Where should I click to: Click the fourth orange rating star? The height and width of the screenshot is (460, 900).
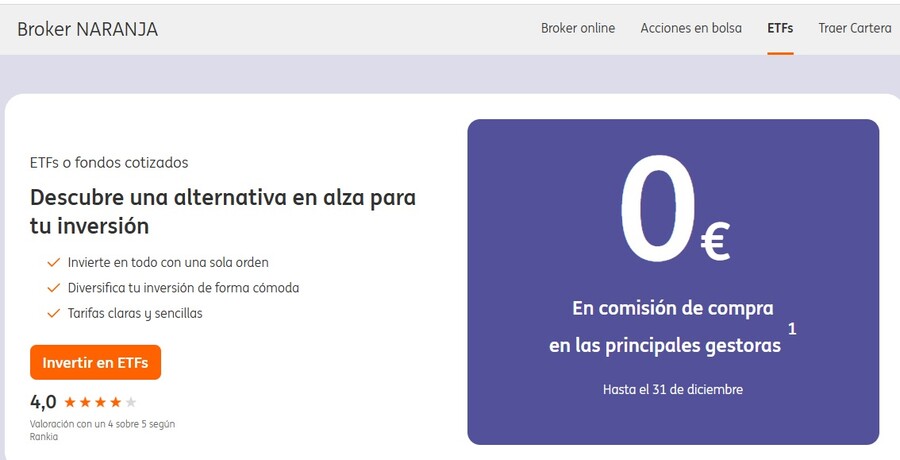115,402
